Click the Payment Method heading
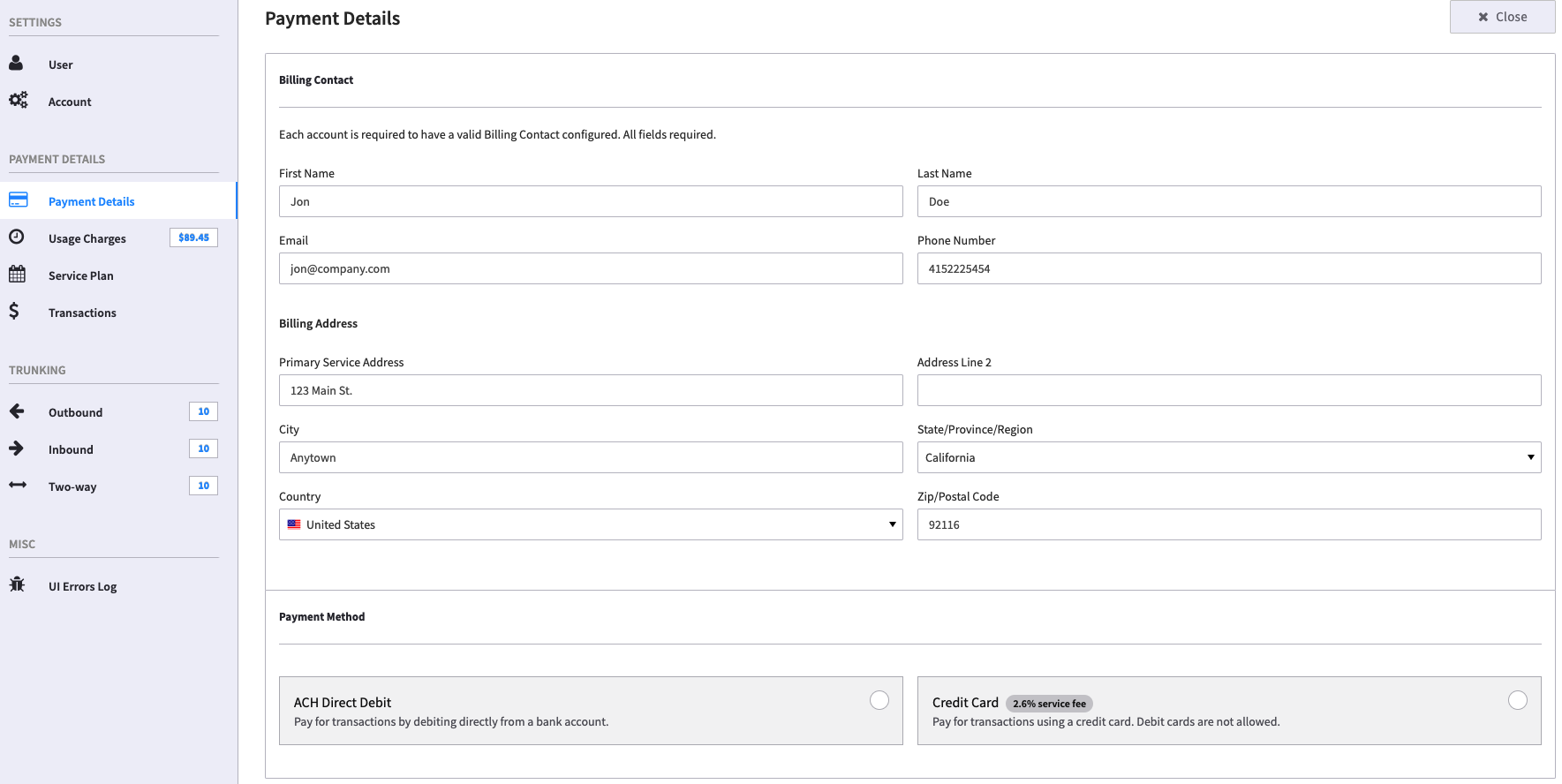 pyautogui.click(x=321, y=617)
